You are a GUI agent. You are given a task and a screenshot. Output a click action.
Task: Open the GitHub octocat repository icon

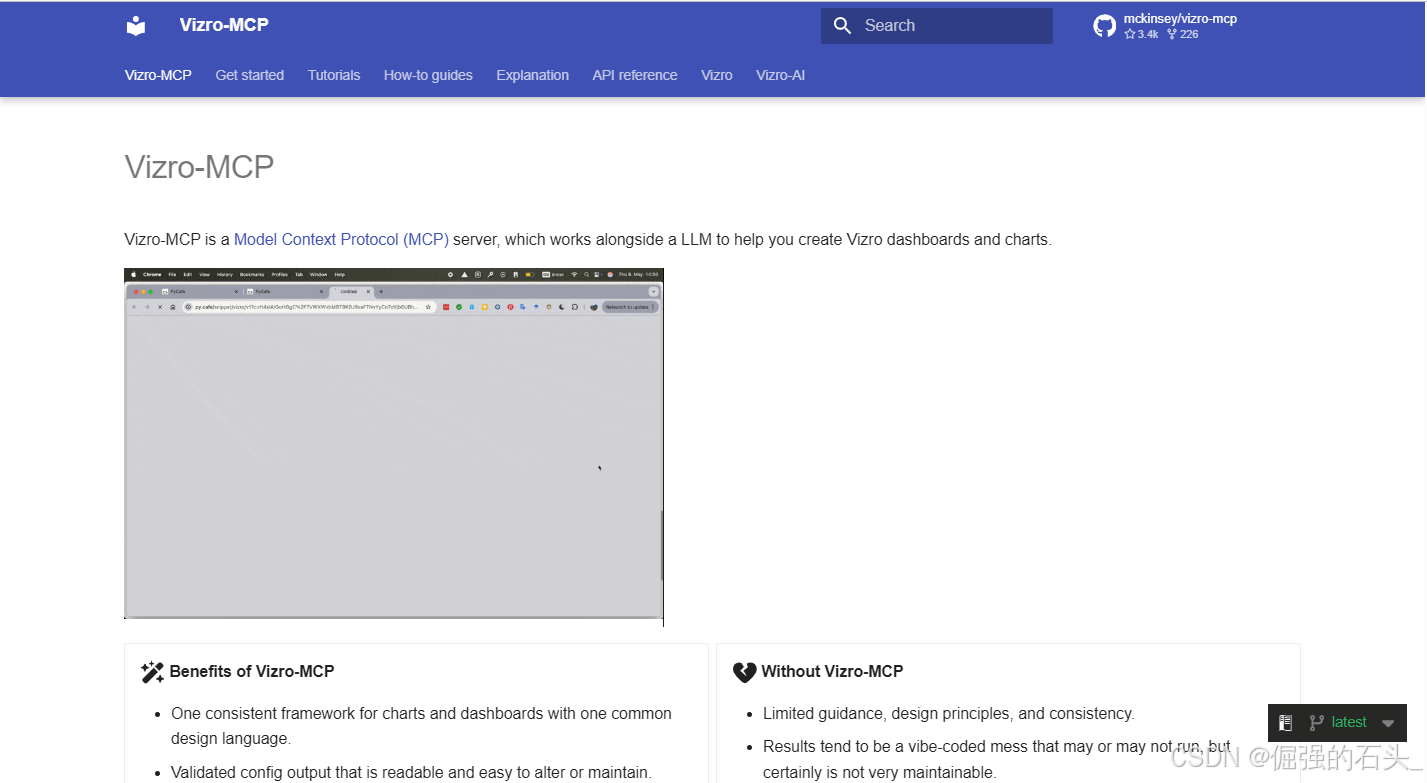pyautogui.click(x=1104, y=26)
